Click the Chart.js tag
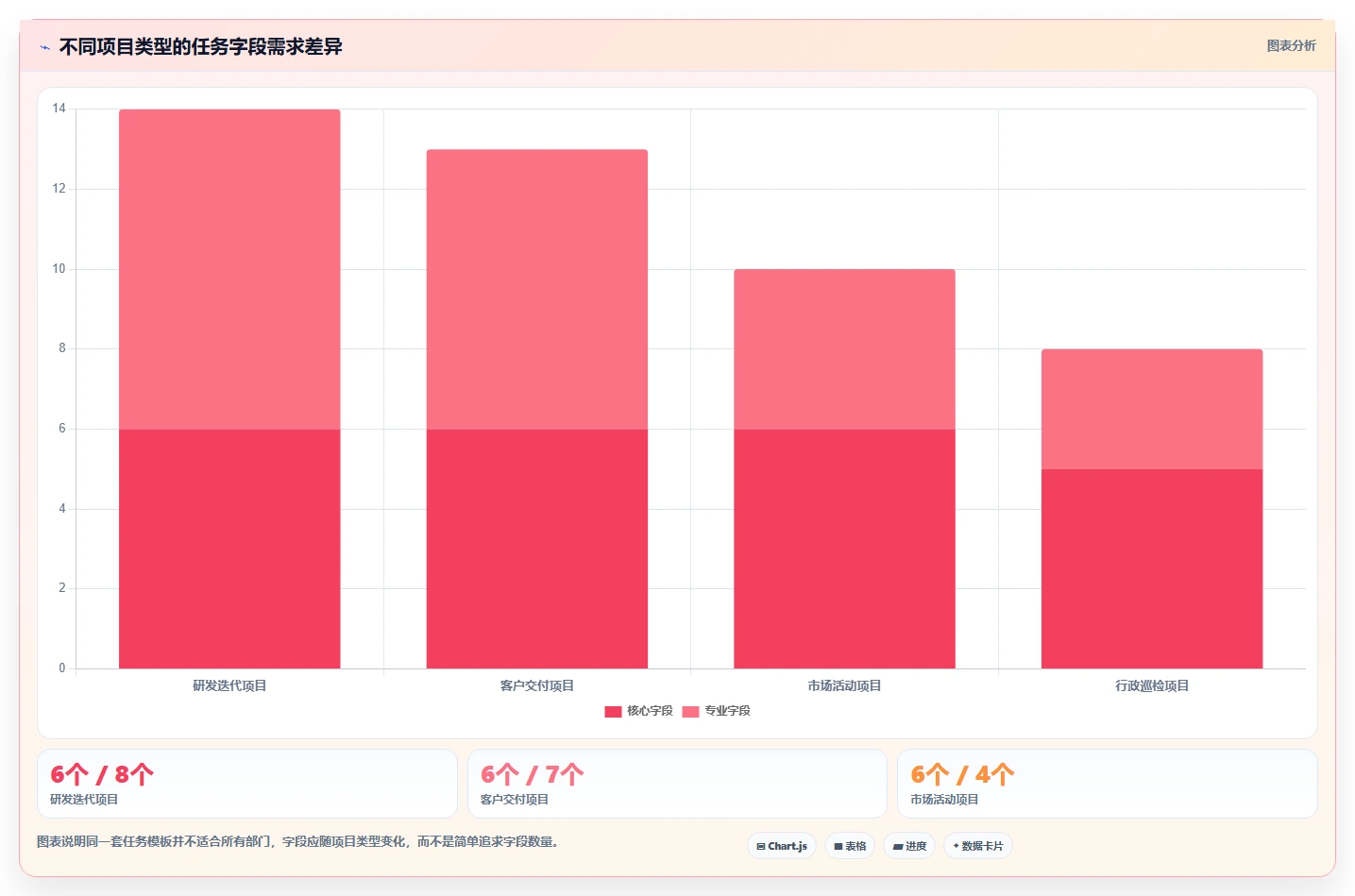Viewport: 1355px width, 896px height. 782,846
